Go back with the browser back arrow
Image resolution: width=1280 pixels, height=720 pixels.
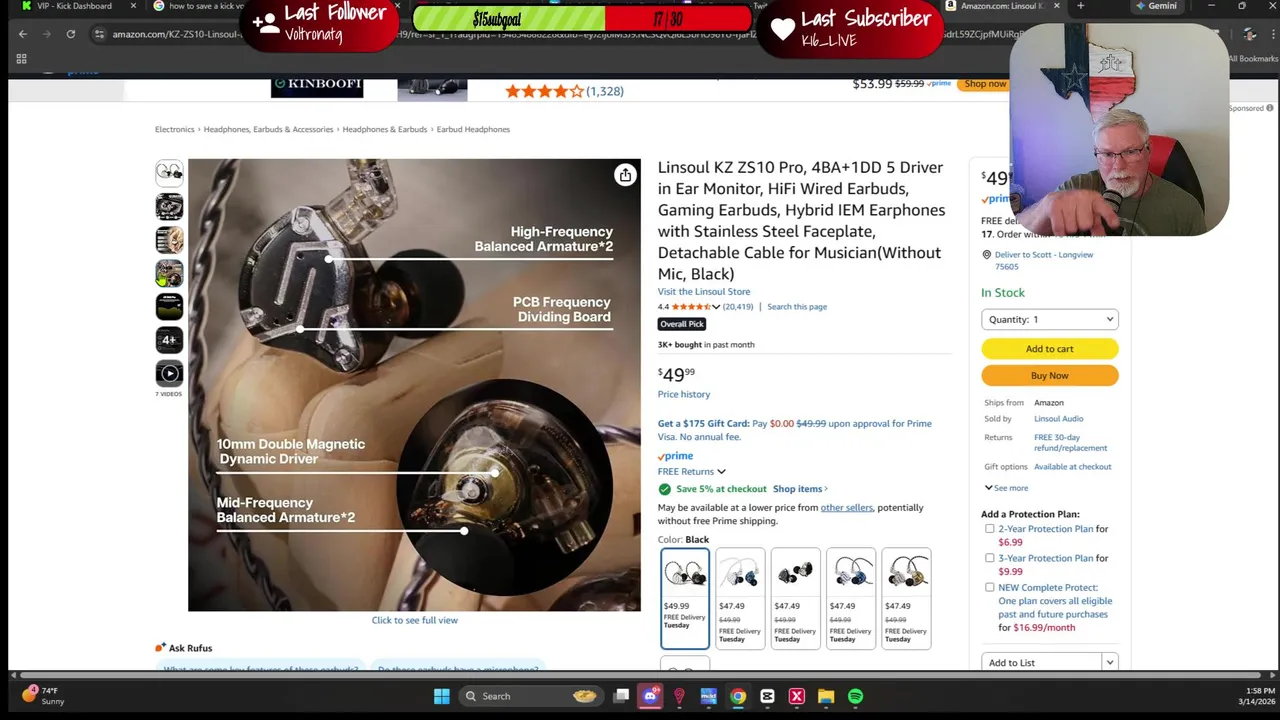(23, 34)
